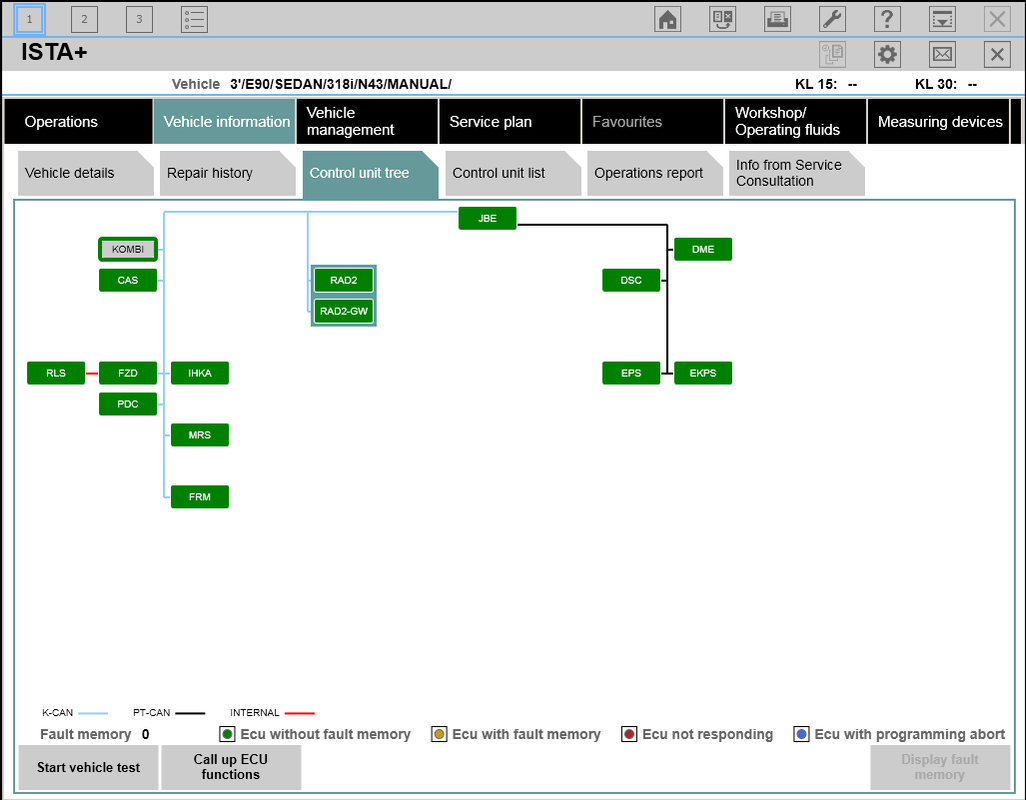Open the Favourites menu

click(652, 122)
